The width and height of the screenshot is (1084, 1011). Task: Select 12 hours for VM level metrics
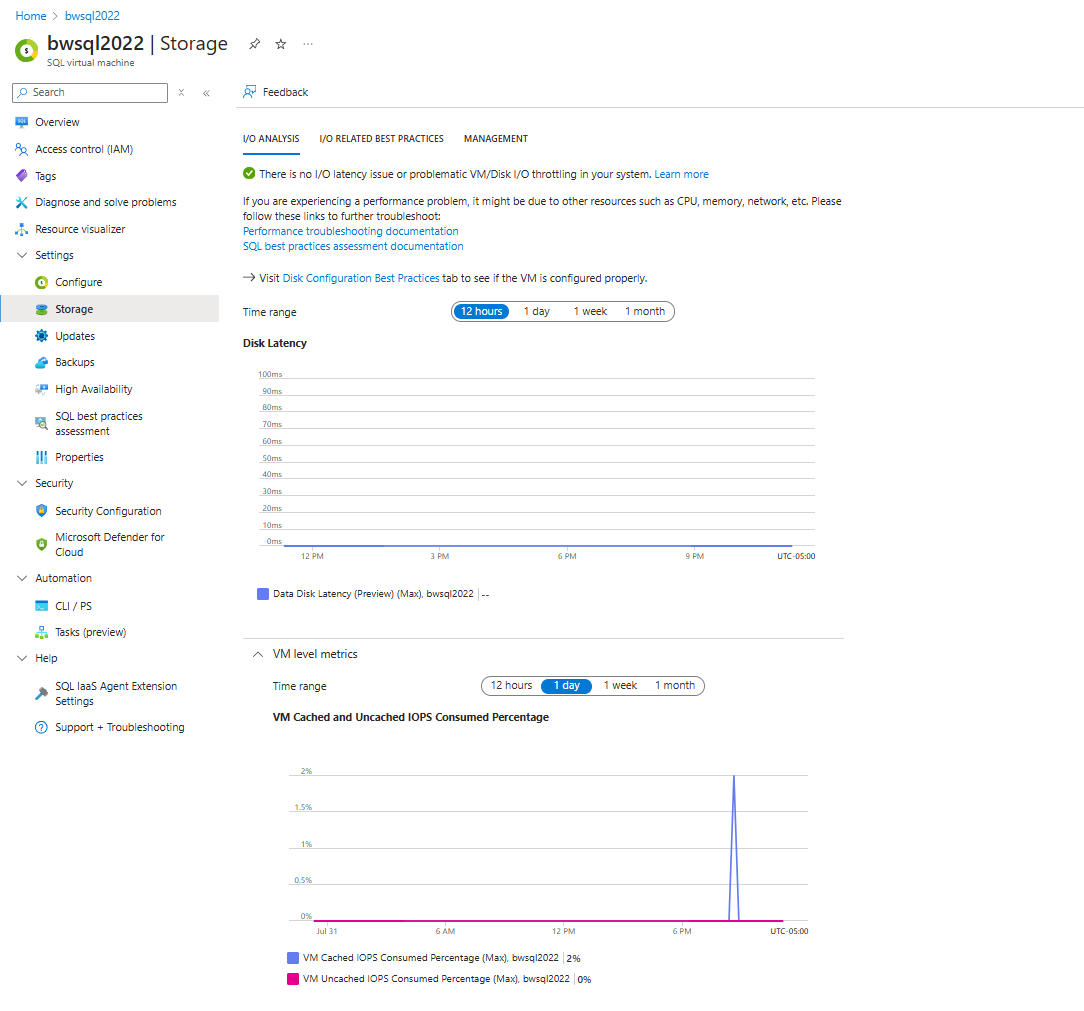tap(512, 685)
